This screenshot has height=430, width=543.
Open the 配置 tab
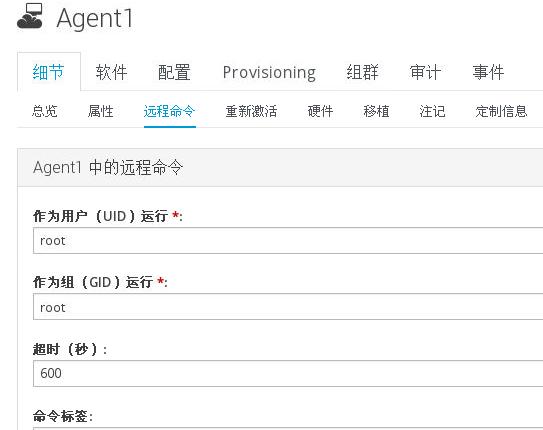[174, 72]
